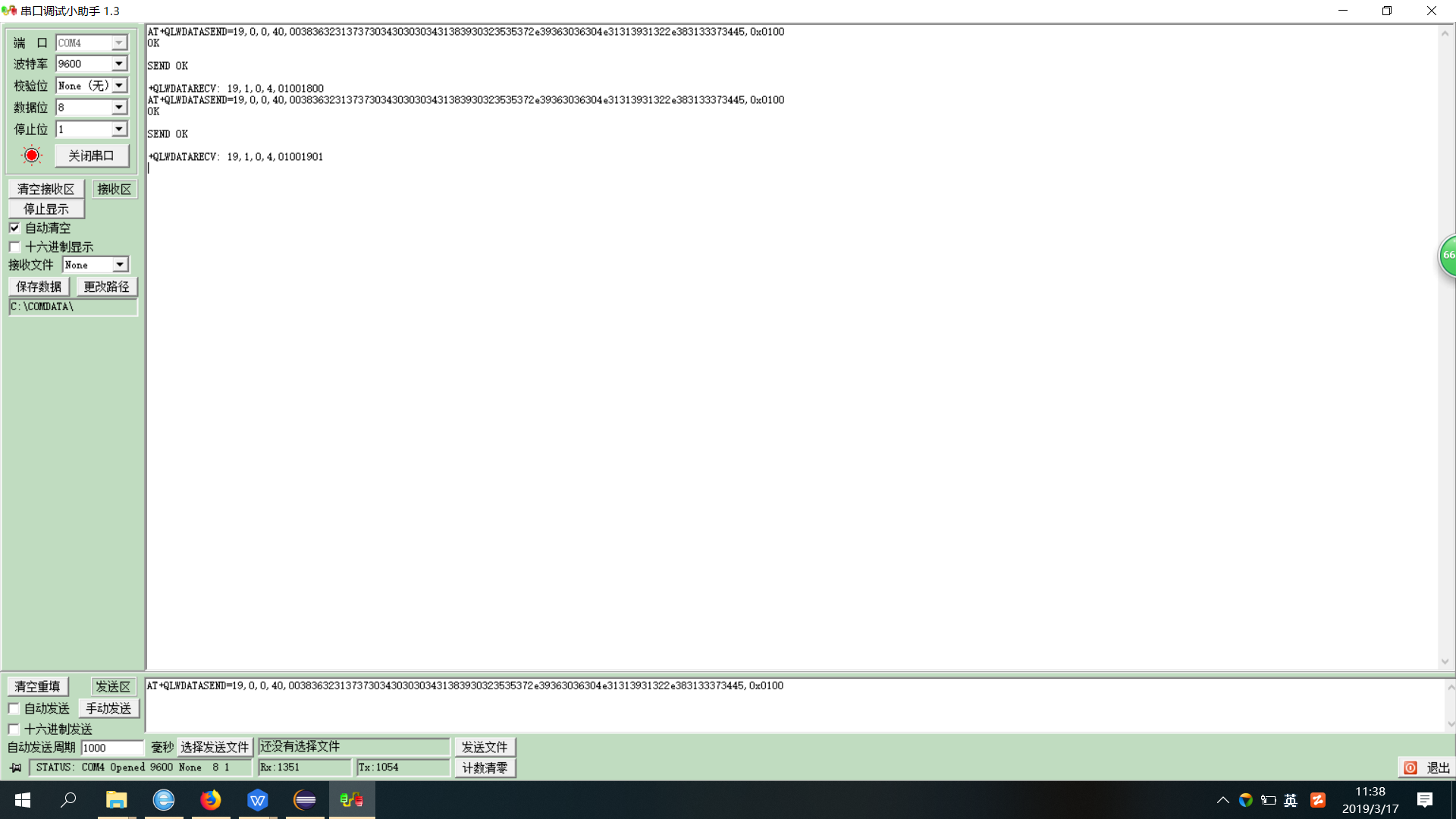1456x819 pixels.
Task: Open WPS Office from the taskbar
Action: pyautogui.click(x=258, y=800)
